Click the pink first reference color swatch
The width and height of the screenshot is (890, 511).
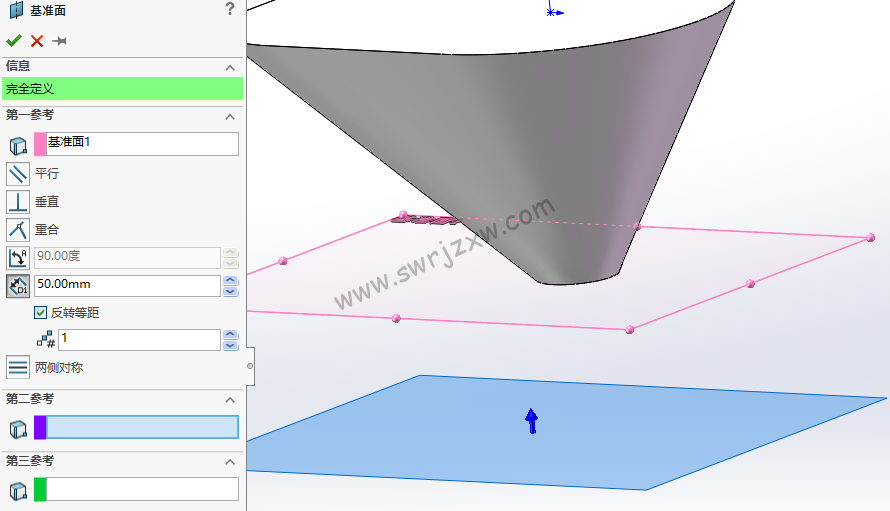coord(40,144)
